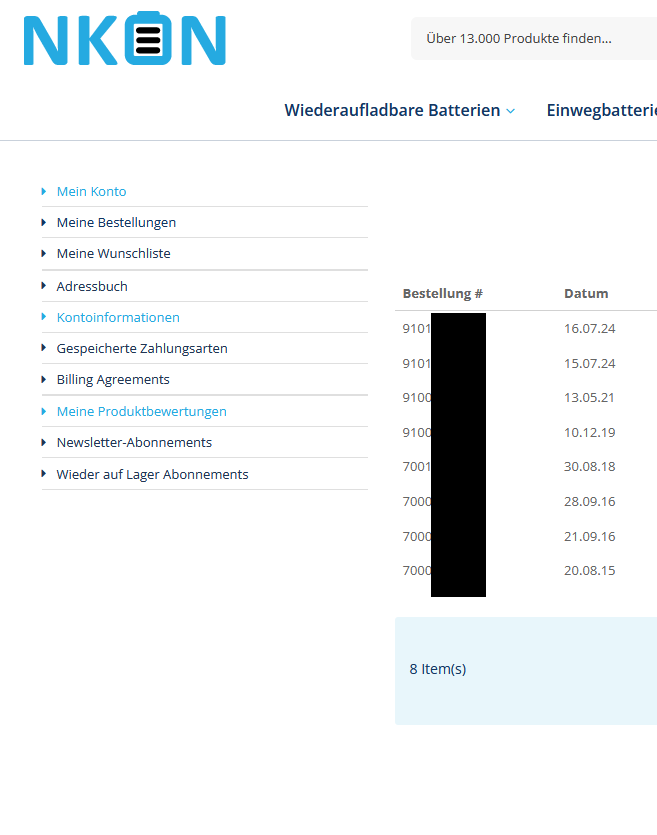
Task: Open Wieder auf Lager Abonnements
Action: (152, 474)
